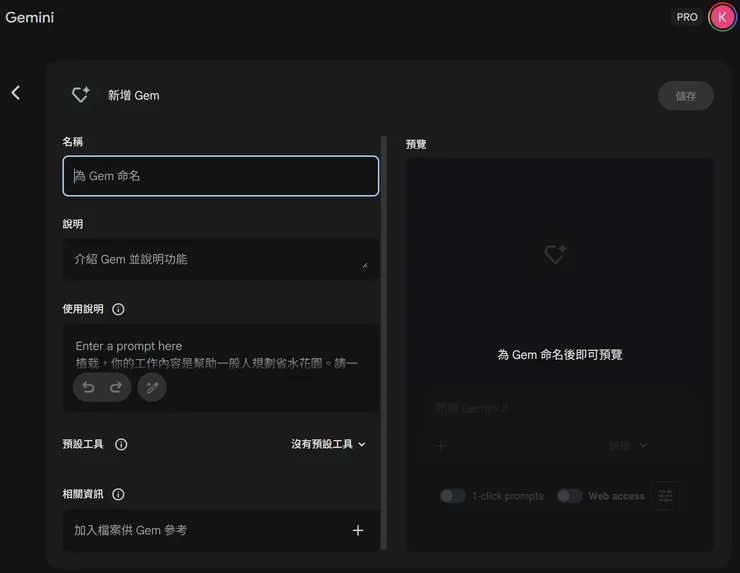Viewport: 740px width, 573px height.
Task: Show info for 使用說明
Action: coord(118,309)
